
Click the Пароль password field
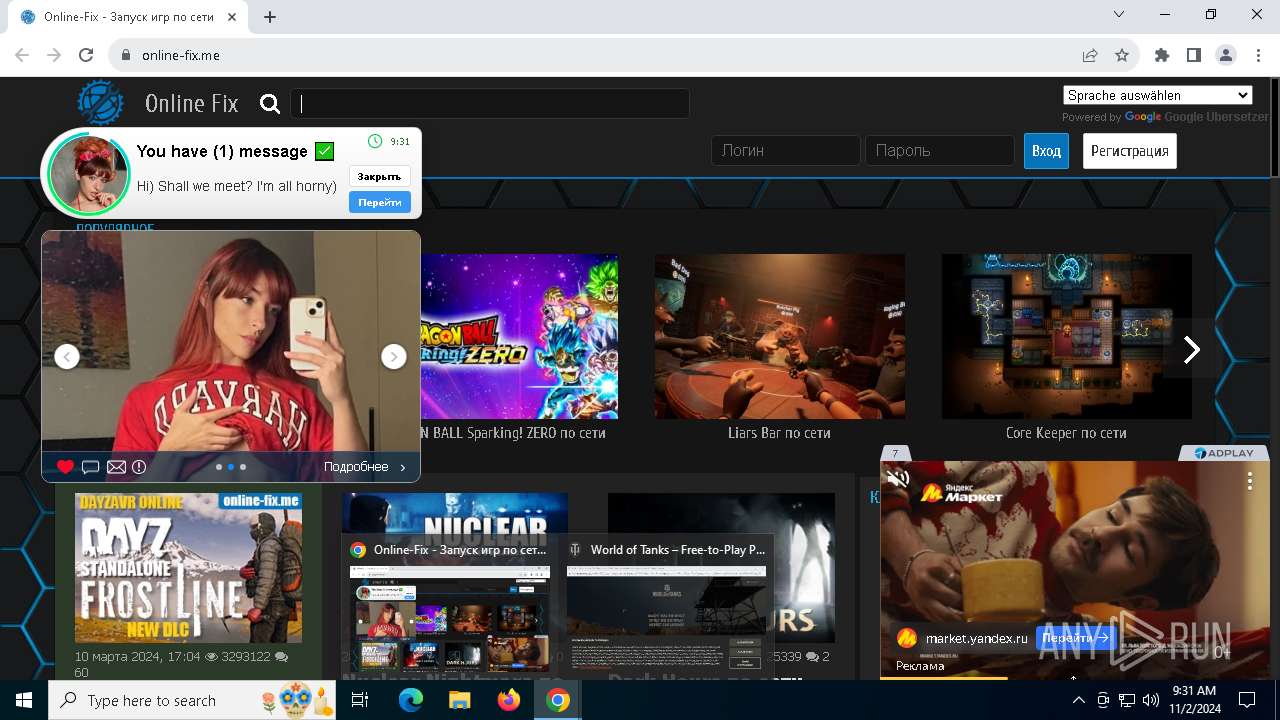point(940,151)
